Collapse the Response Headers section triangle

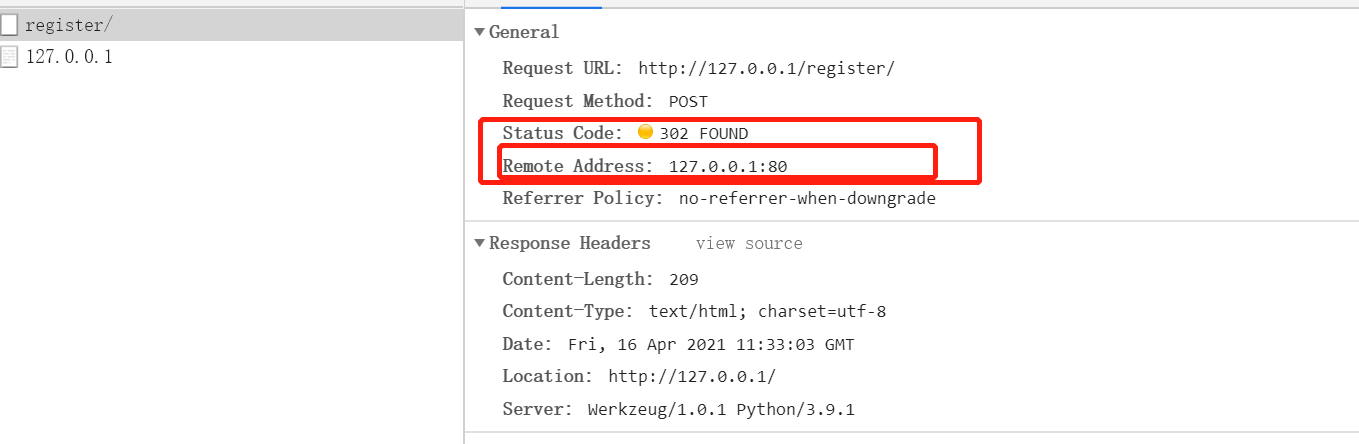480,243
